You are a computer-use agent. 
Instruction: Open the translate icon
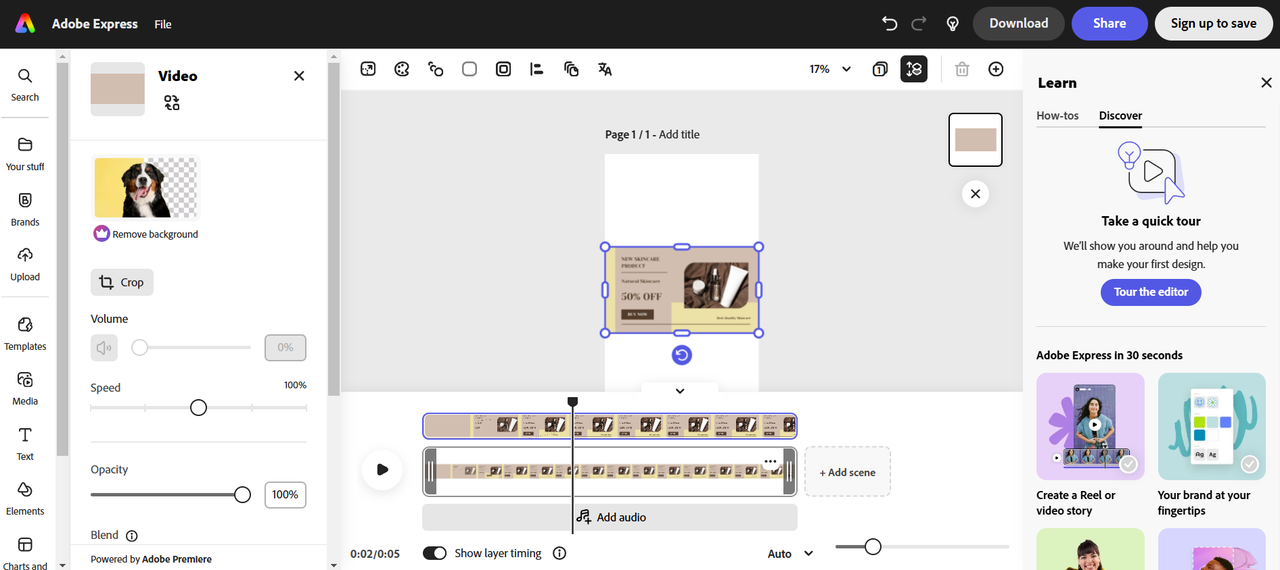pyautogui.click(x=605, y=69)
